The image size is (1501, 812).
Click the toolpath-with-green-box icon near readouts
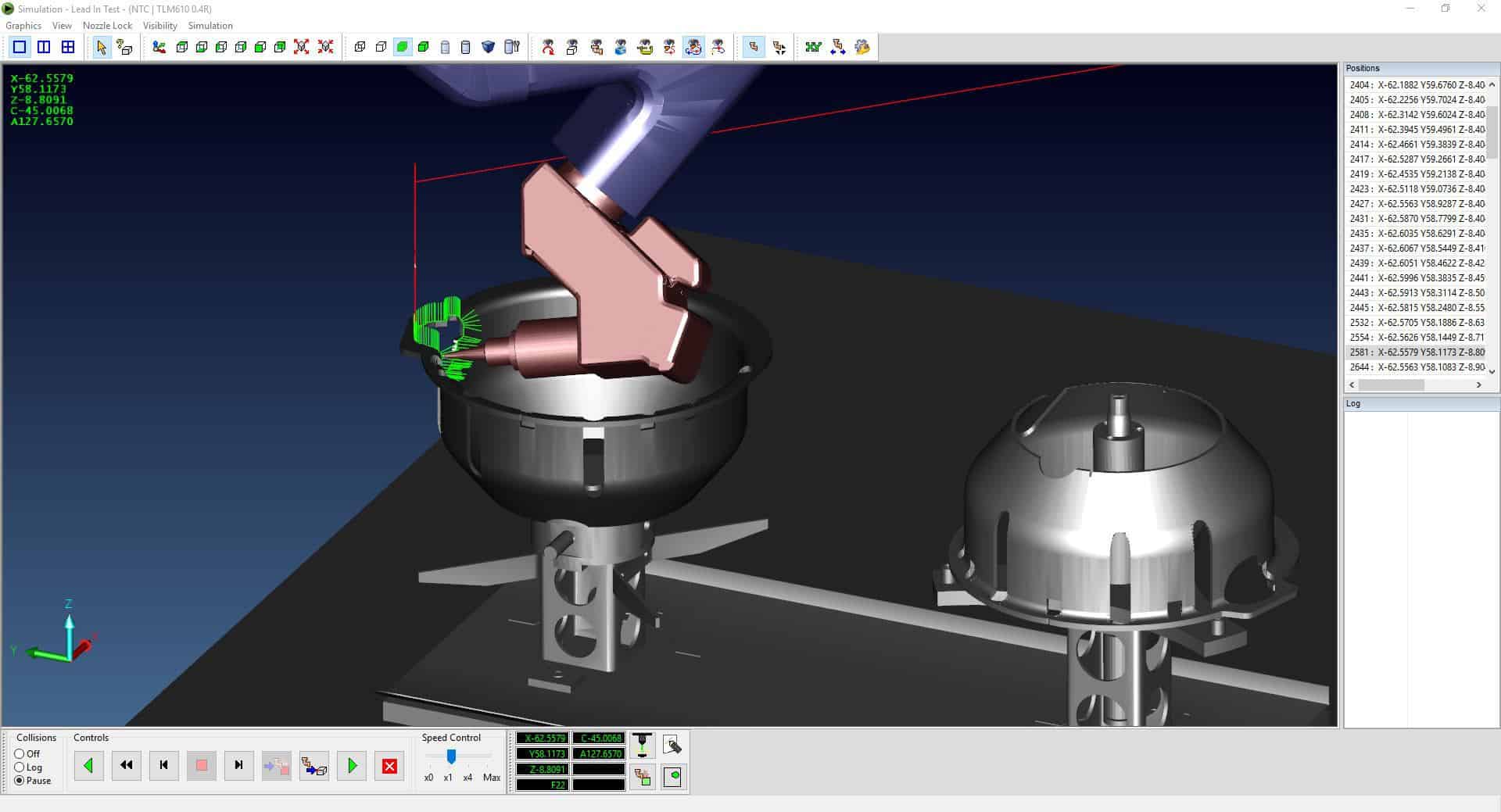(x=642, y=777)
